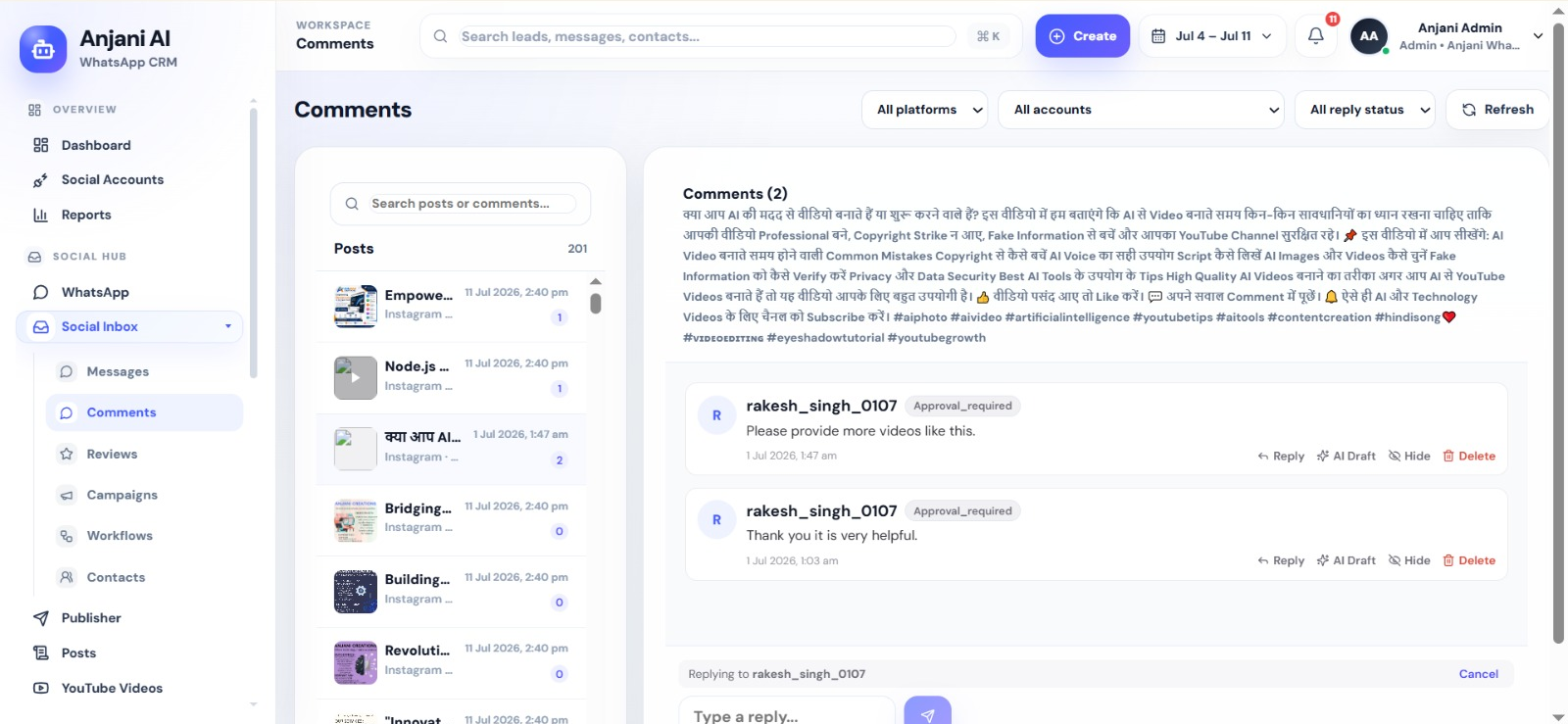
Task: Click the posts list scrollbar thumb
Action: coord(596,304)
